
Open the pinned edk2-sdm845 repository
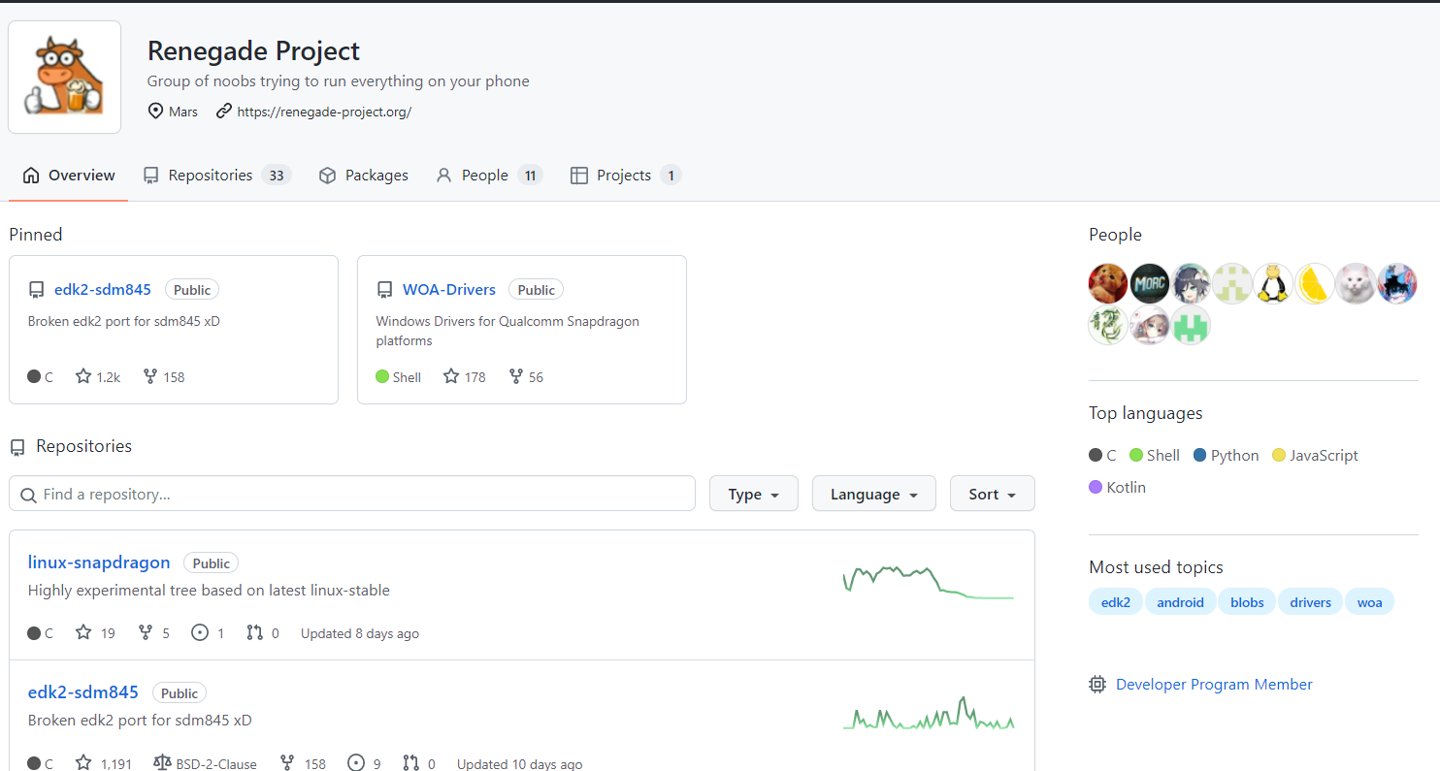[x=103, y=289]
